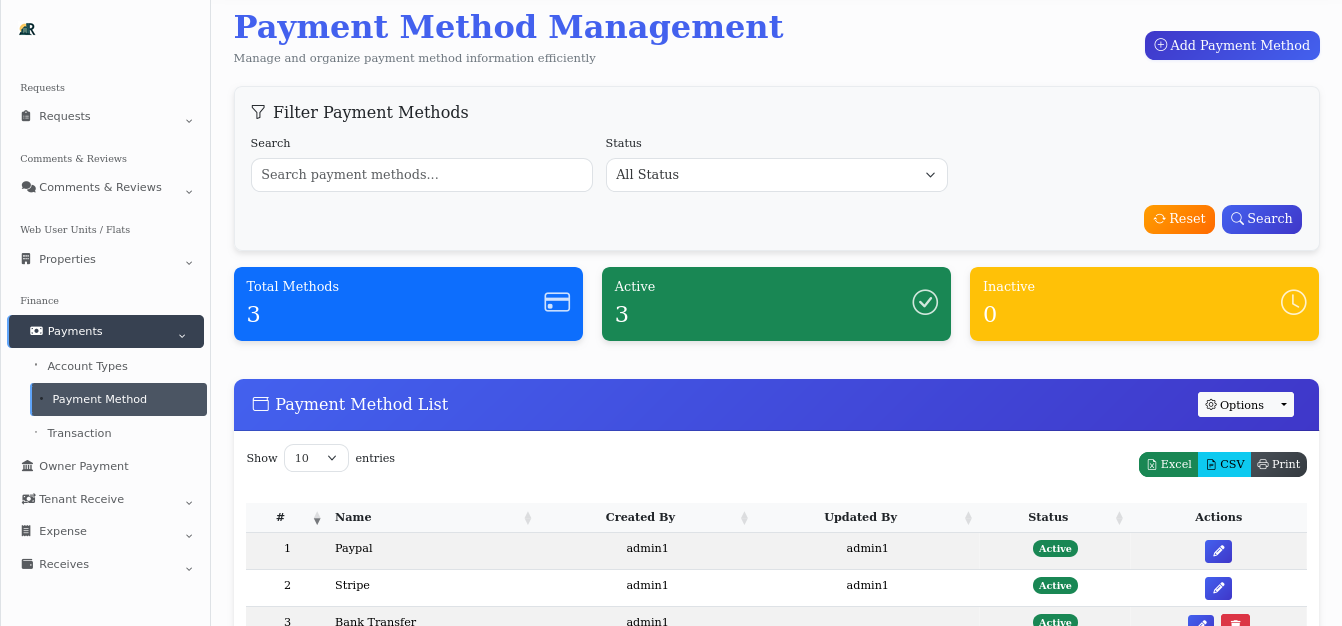Viewport: 1342px width, 626px height.
Task: Click the delete icon for Bank Transfer
Action: (x=1235, y=621)
